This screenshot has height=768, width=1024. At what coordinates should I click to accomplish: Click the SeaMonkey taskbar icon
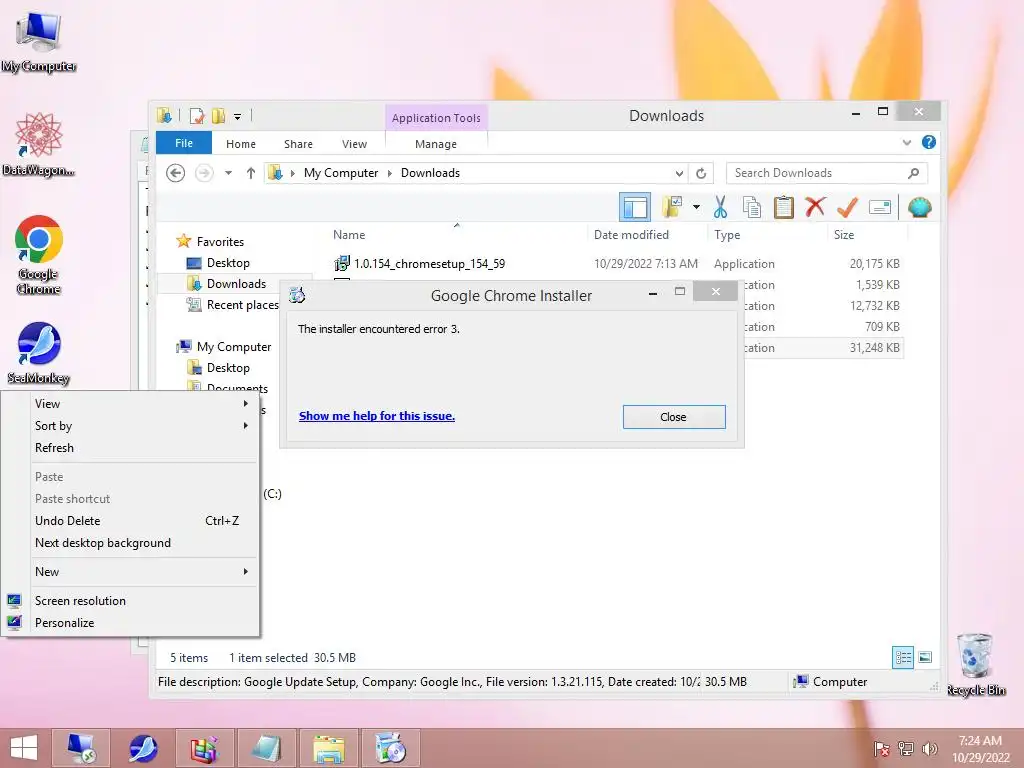[x=143, y=748]
